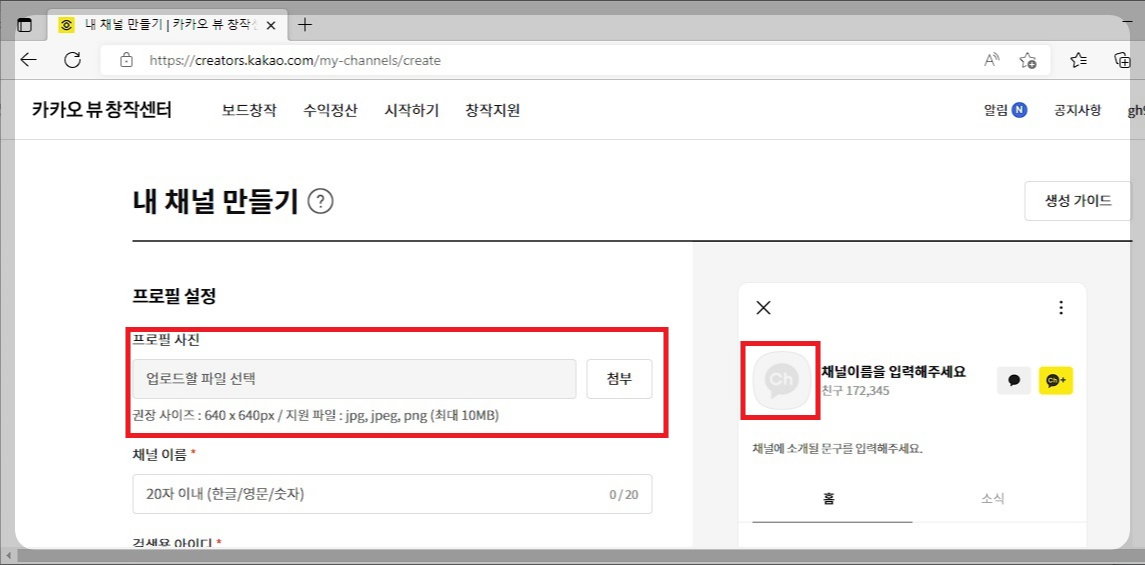Open the 창작지원 menu
This screenshot has height=565, width=1145.
point(492,111)
